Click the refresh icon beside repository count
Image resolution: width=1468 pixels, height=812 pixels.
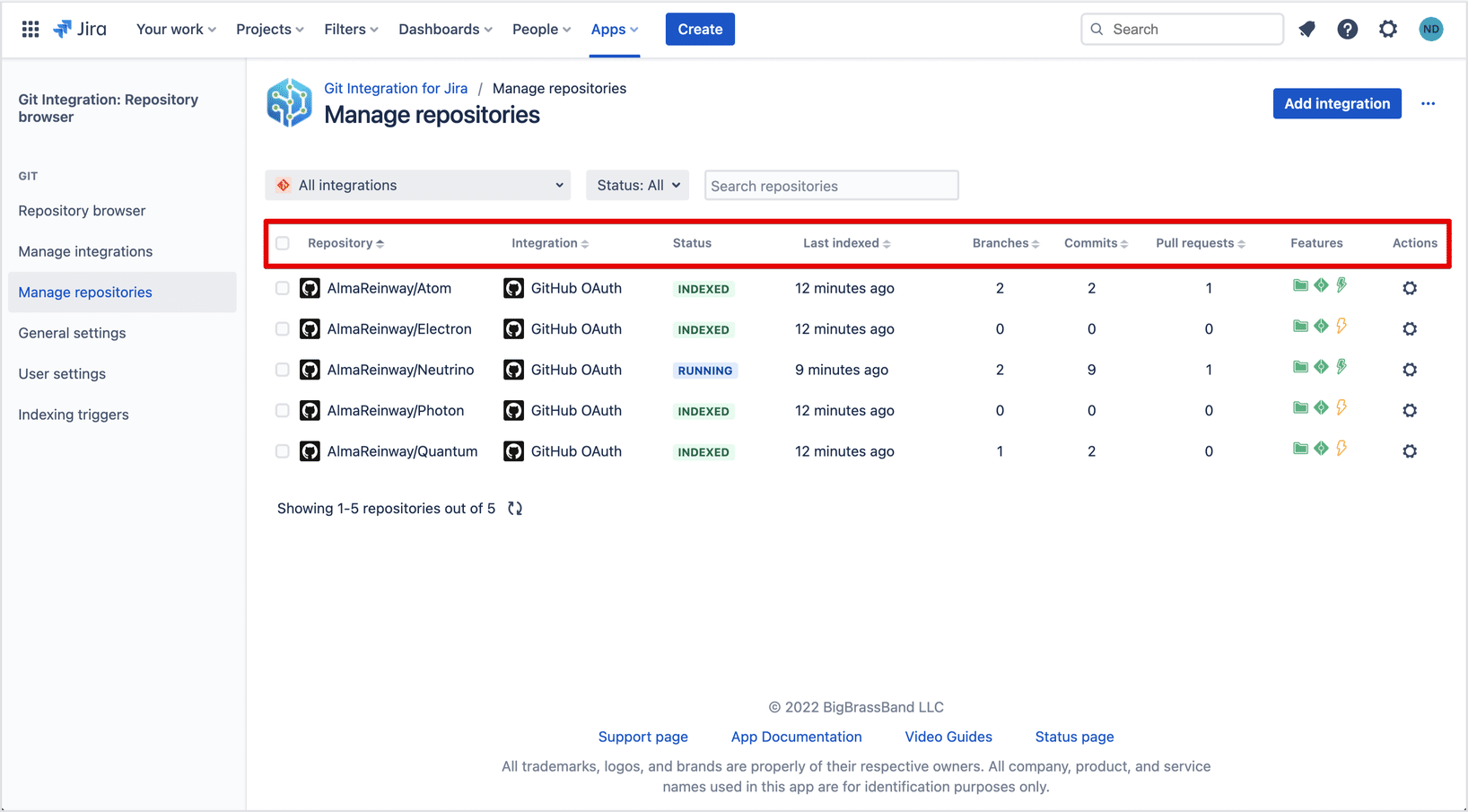[515, 509]
